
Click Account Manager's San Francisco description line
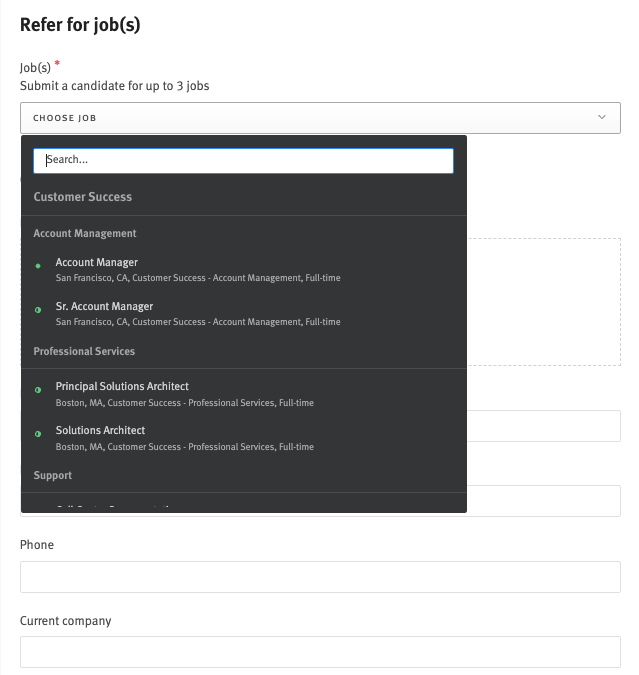198,278
